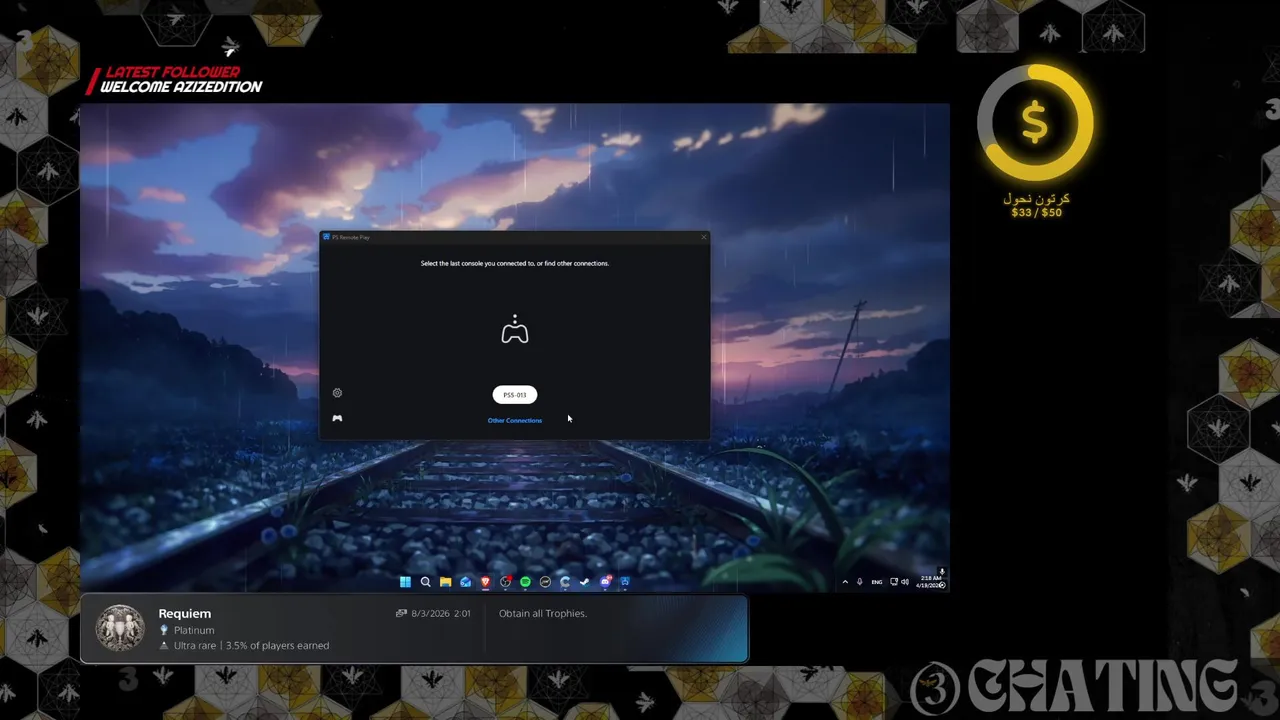
Task: Click the yellow dollar donation goal ring
Action: click(x=1035, y=123)
